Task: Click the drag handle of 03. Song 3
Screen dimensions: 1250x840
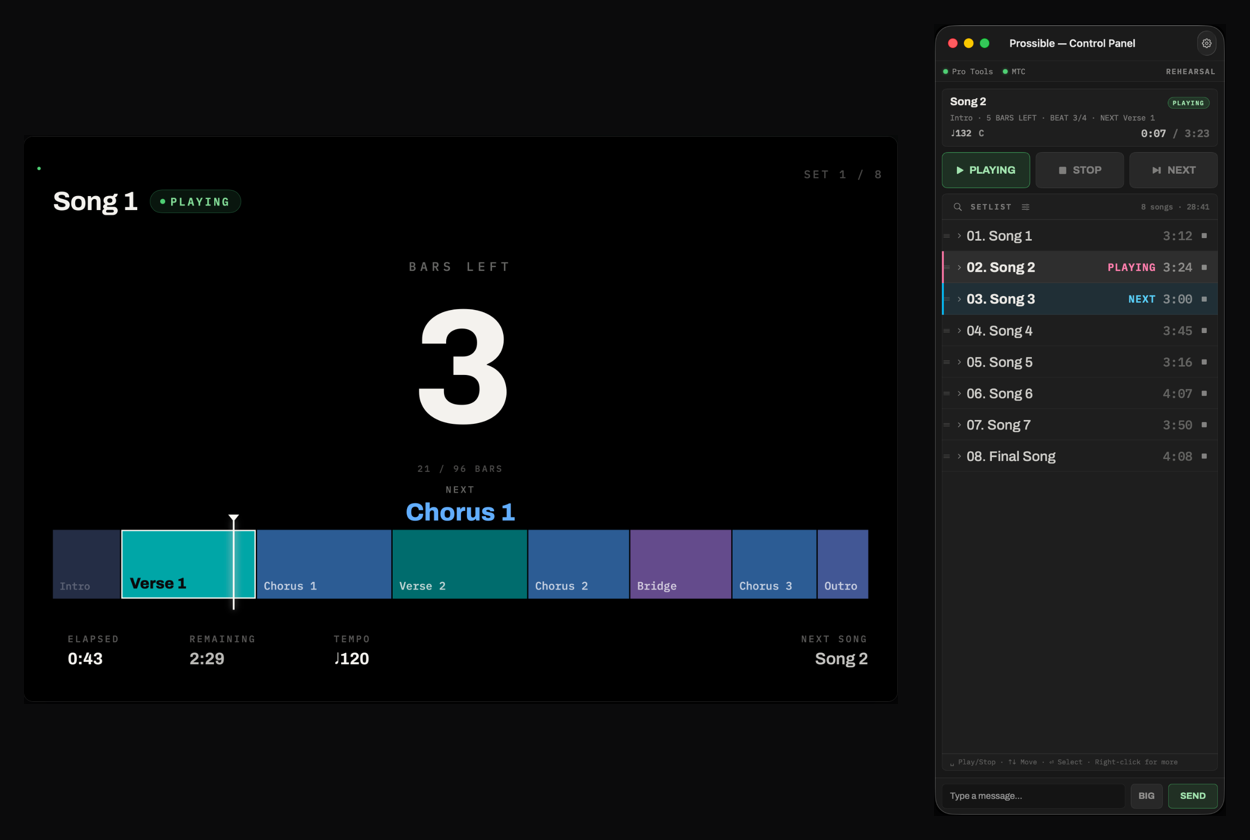Action: click(946, 299)
